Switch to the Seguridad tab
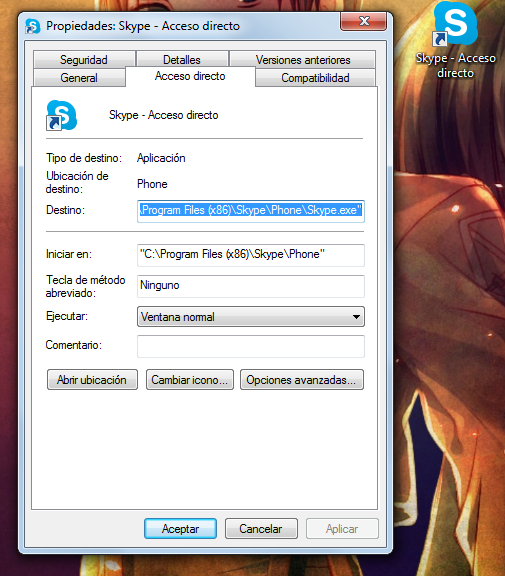The width and height of the screenshot is (505, 576). [x=84, y=60]
